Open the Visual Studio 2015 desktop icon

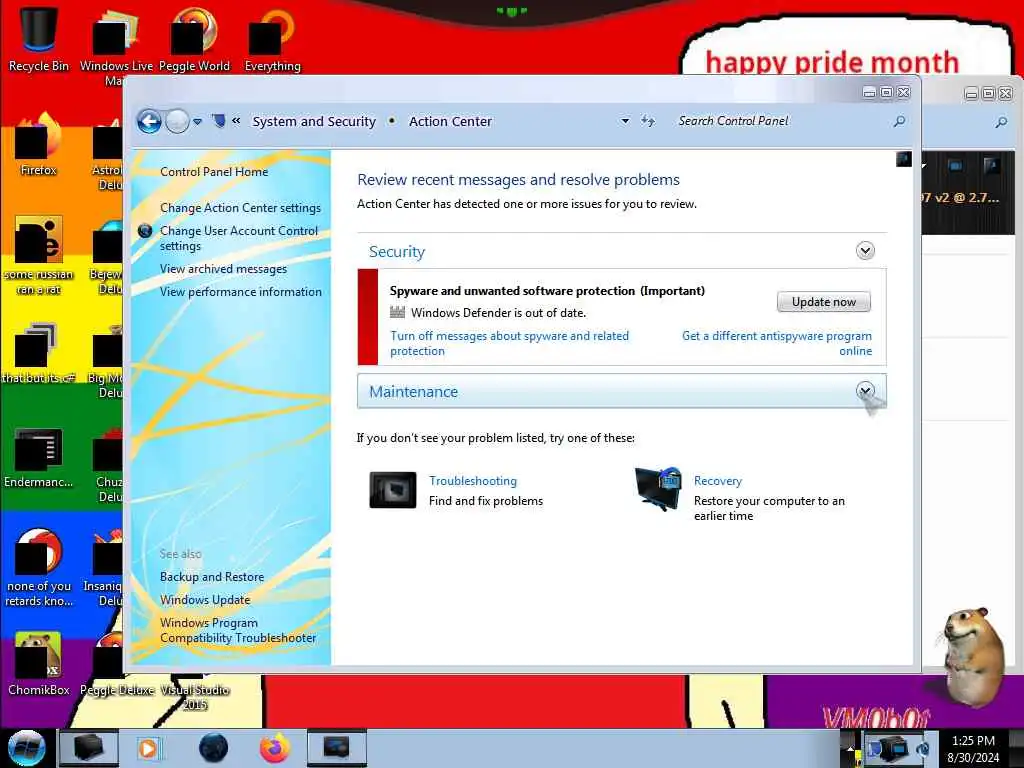195,696
